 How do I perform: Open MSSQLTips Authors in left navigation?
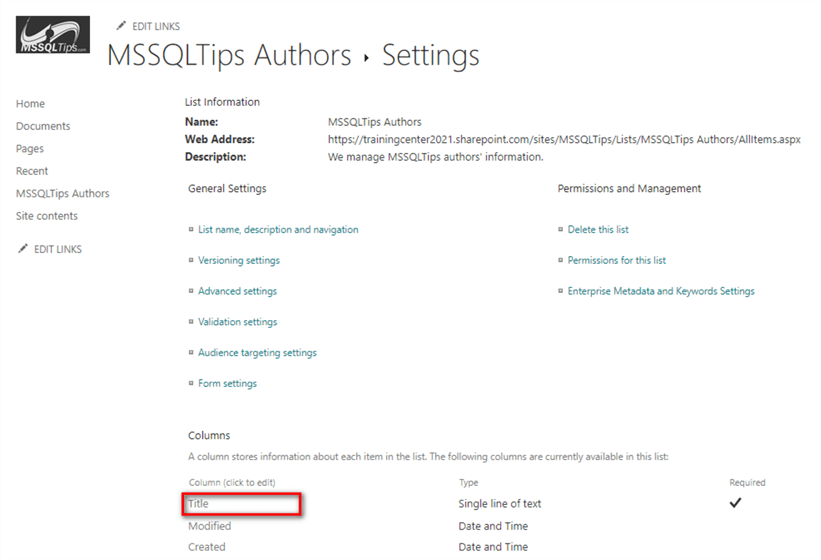coord(63,194)
